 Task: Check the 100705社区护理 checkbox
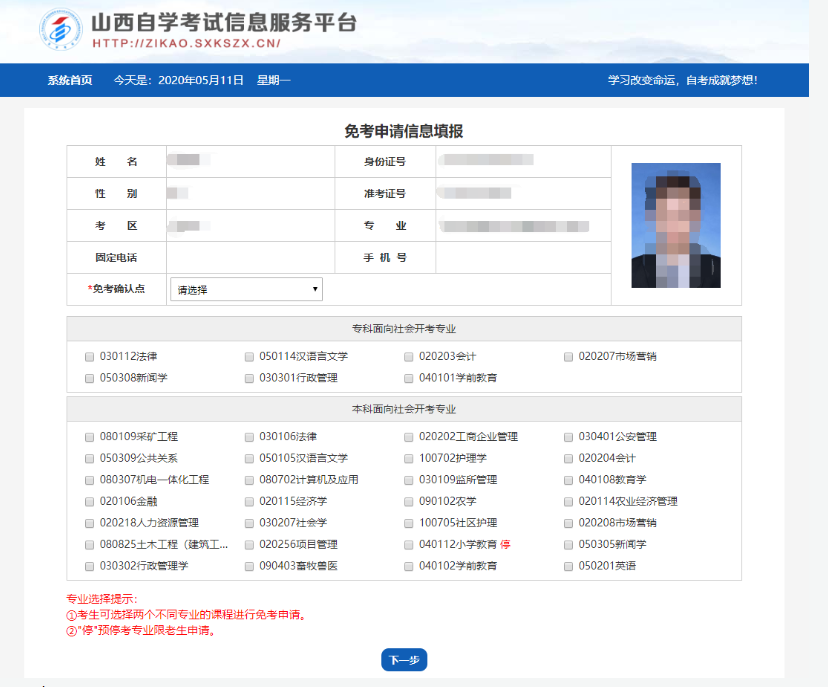409,523
